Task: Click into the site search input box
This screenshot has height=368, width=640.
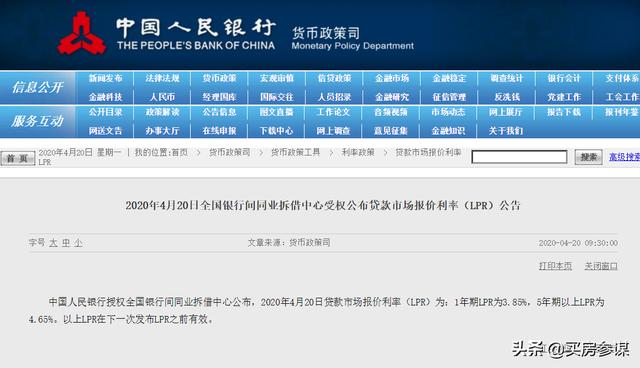Action: 519,157
